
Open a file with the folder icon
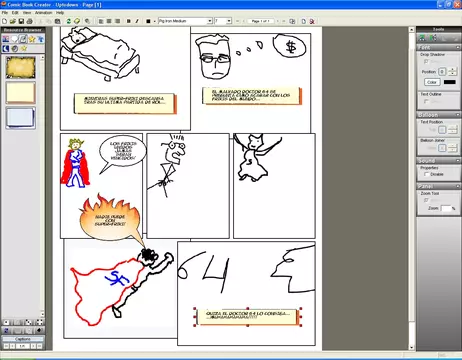point(13,21)
